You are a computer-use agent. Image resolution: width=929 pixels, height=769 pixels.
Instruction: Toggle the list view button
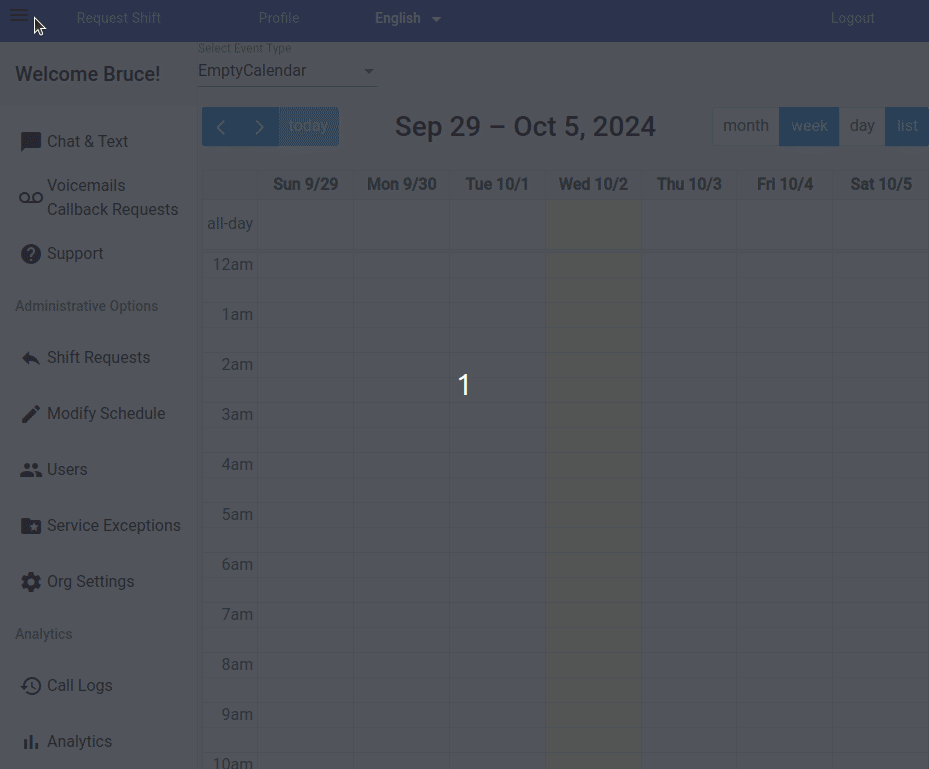pyautogui.click(x=907, y=126)
